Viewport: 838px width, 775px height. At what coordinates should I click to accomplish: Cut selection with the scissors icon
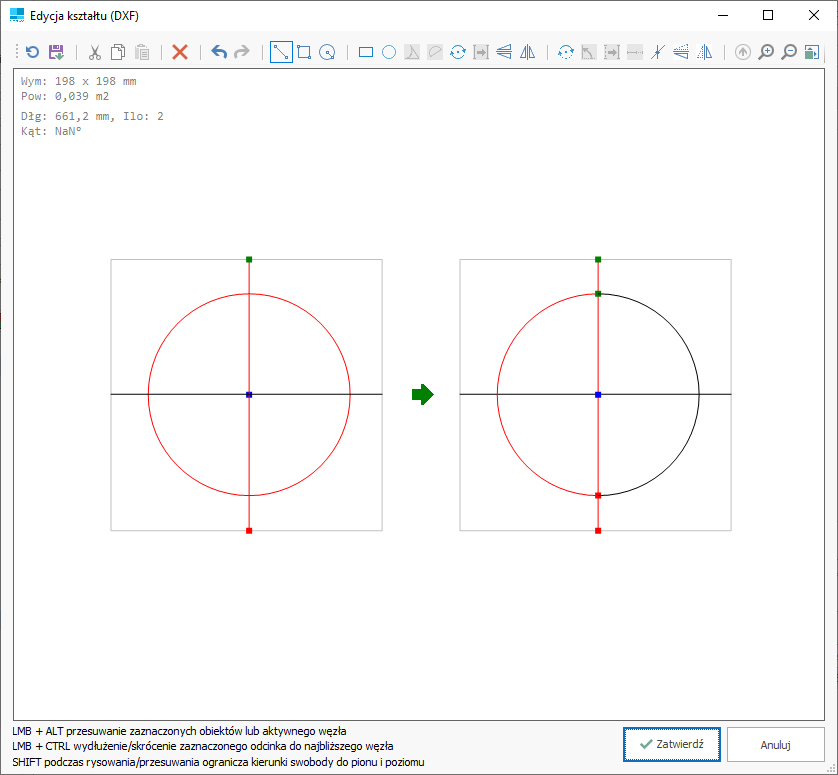pyautogui.click(x=95, y=52)
